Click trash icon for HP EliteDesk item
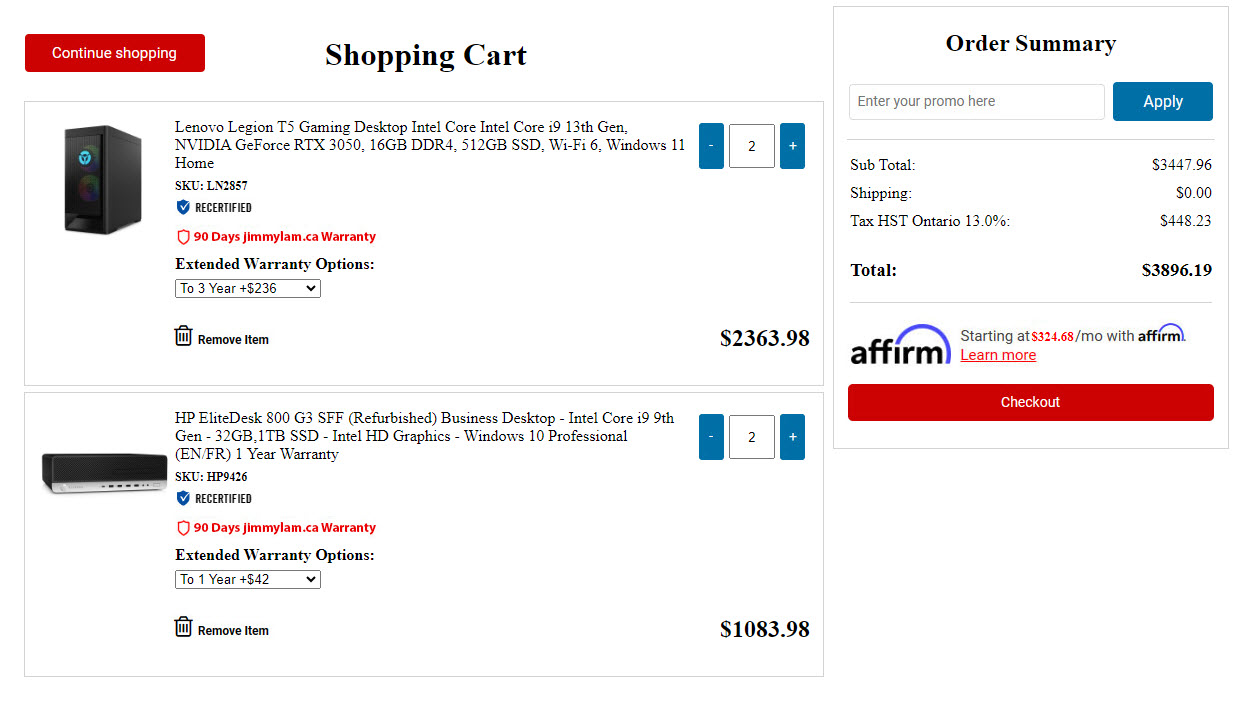The width and height of the screenshot is (1247, 714). (x=183, y=627)
